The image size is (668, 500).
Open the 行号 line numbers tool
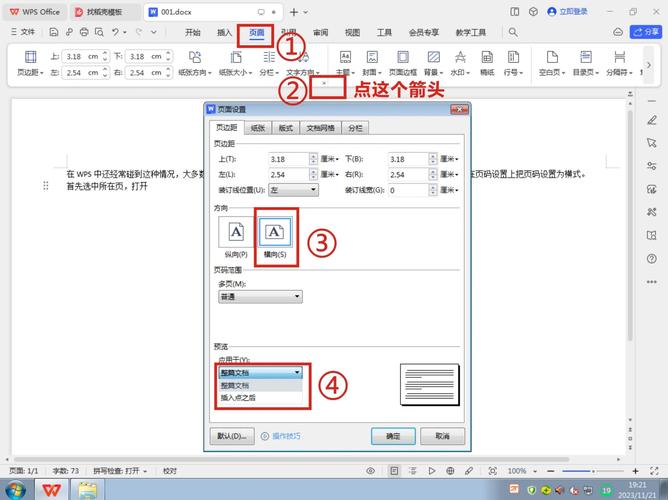coord(513,63)
